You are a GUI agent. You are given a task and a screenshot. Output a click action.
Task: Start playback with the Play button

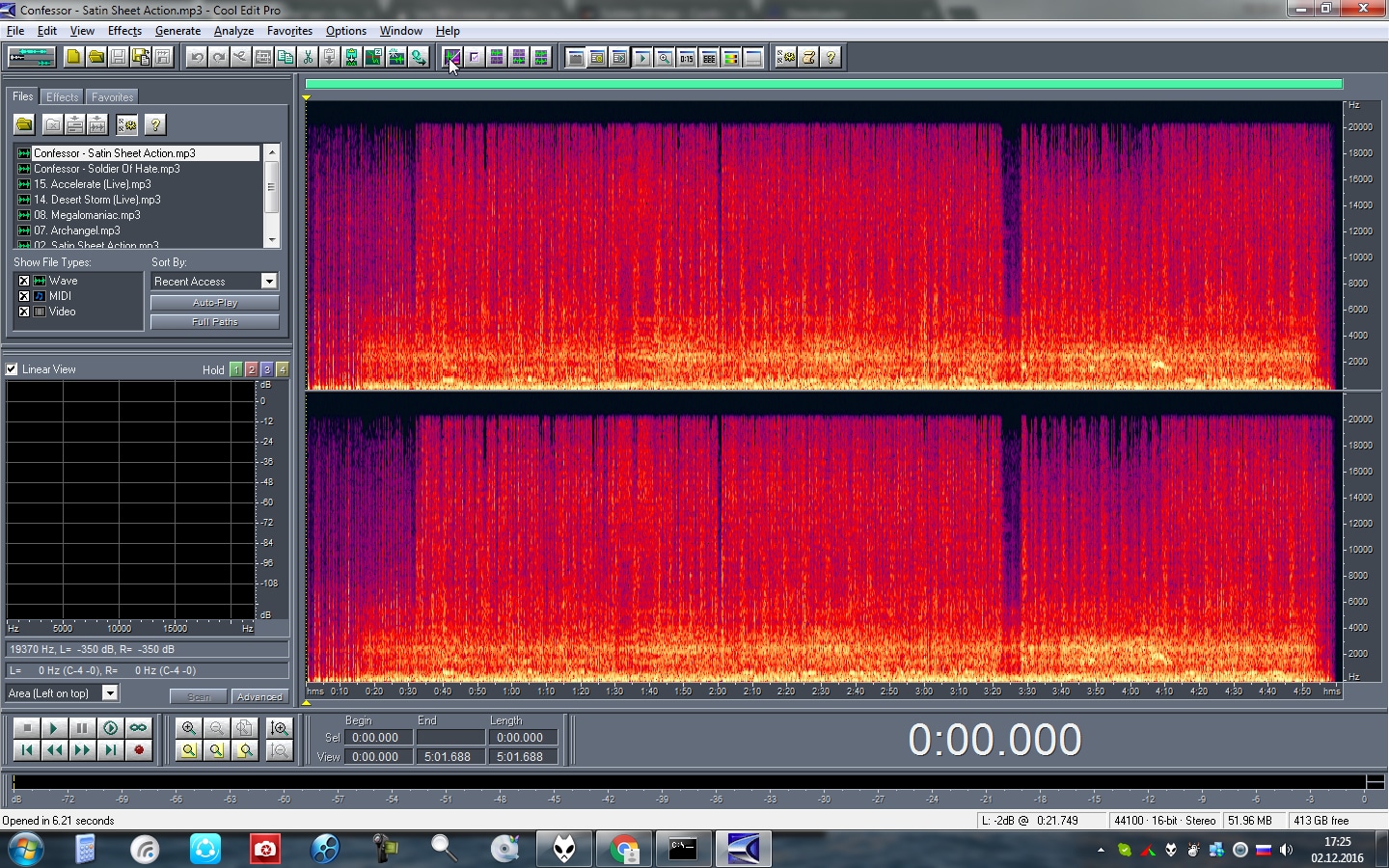pos(54,728)
